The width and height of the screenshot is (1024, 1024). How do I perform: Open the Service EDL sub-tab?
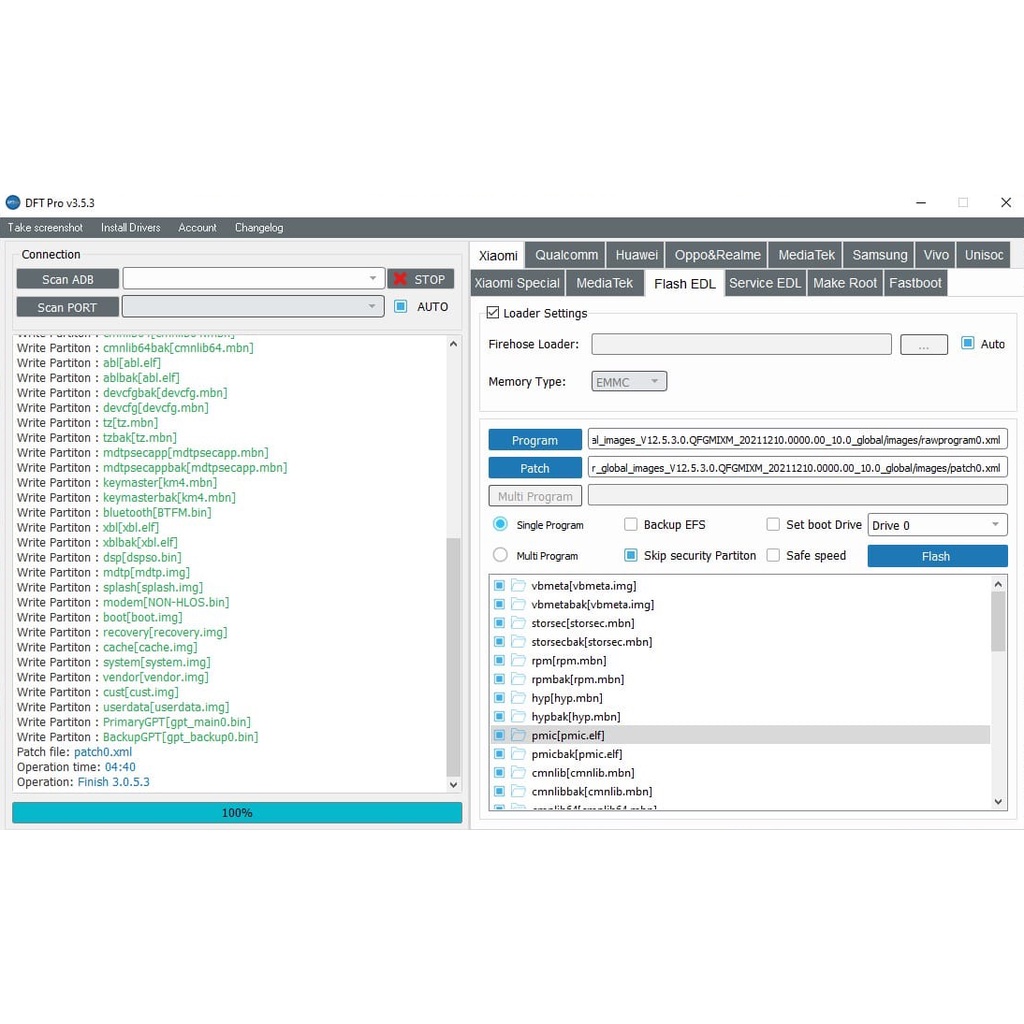pyautogui.click(x=765, y=283)
